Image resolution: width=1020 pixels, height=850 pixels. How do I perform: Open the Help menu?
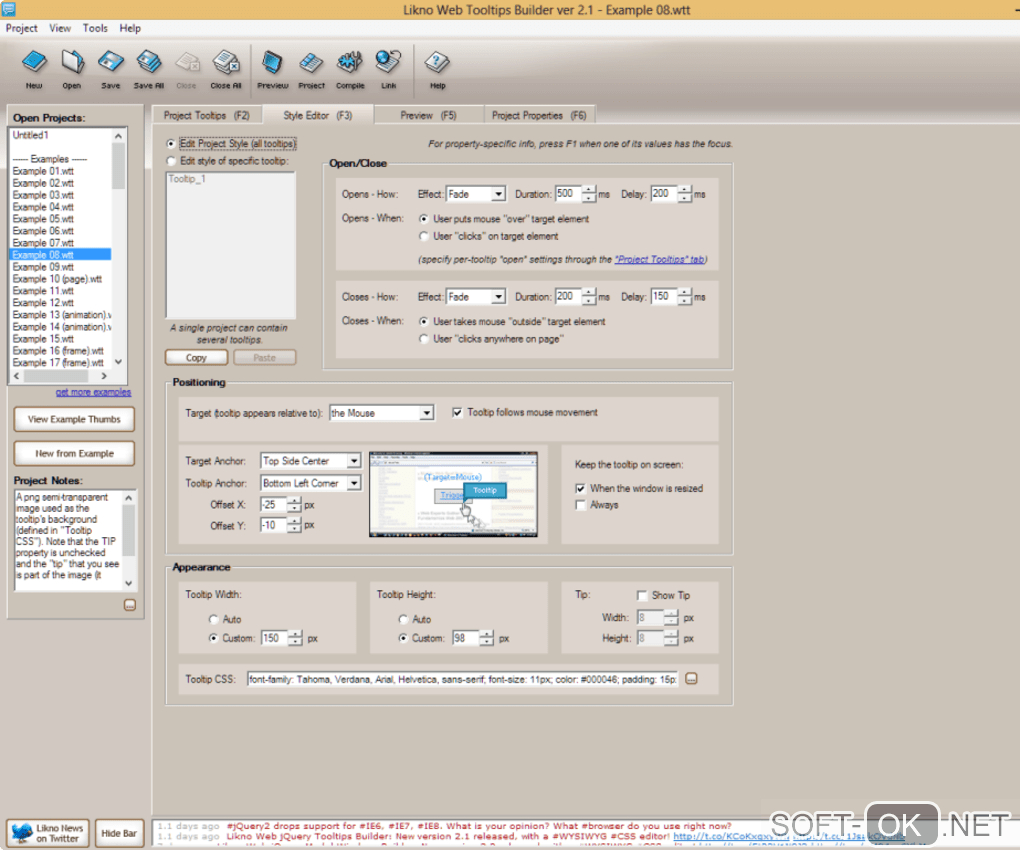130,28
